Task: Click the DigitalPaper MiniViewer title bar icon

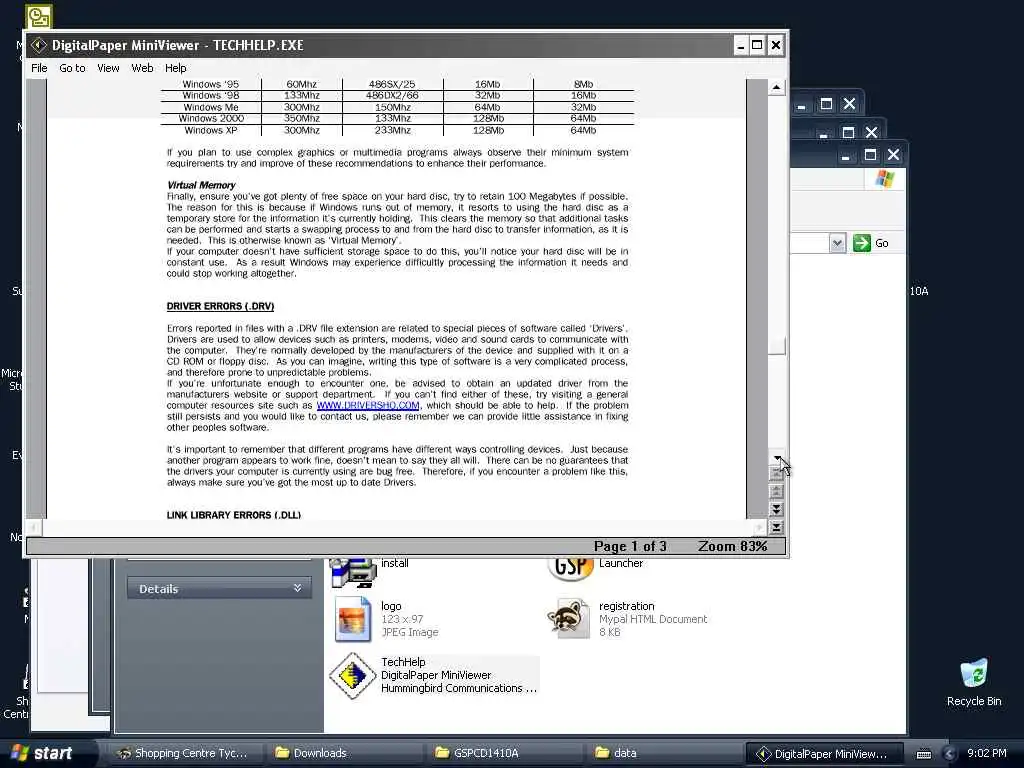Action: tap(39, 45)
